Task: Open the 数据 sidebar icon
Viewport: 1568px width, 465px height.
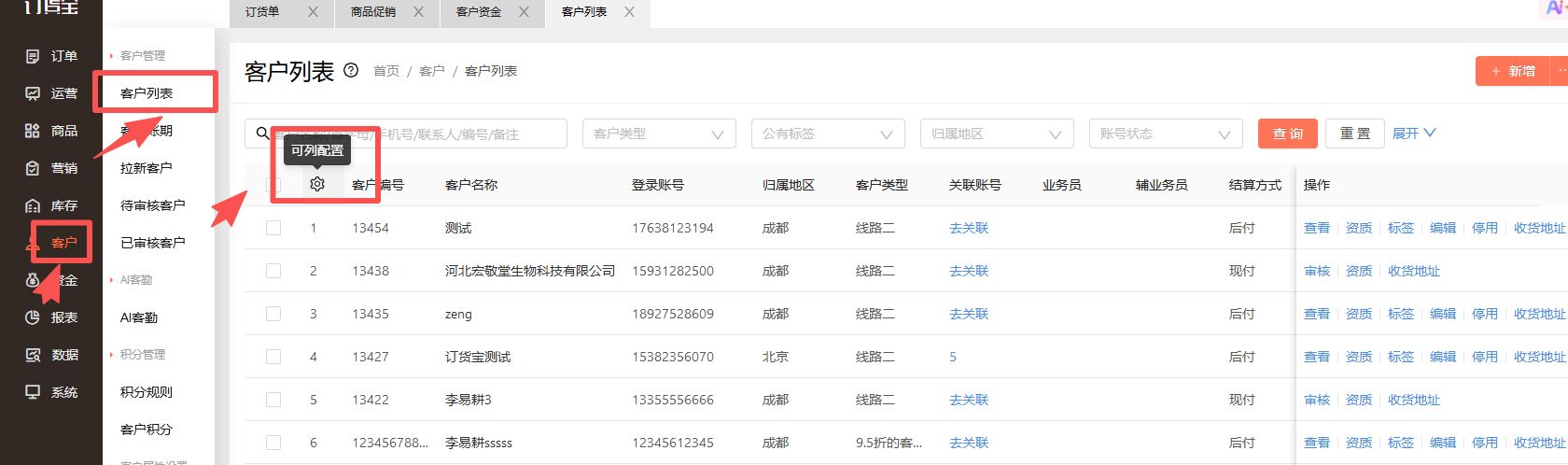Action: coord(33,355)
